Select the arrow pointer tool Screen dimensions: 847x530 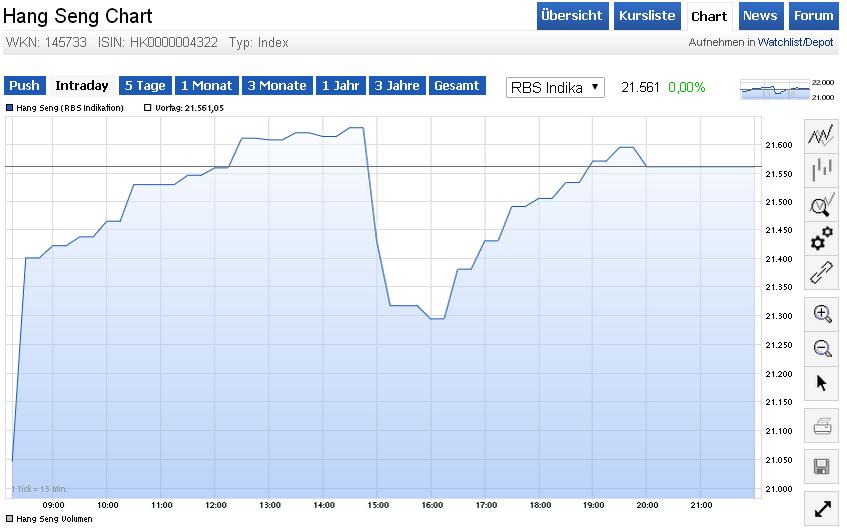click(x=822, y=383)
